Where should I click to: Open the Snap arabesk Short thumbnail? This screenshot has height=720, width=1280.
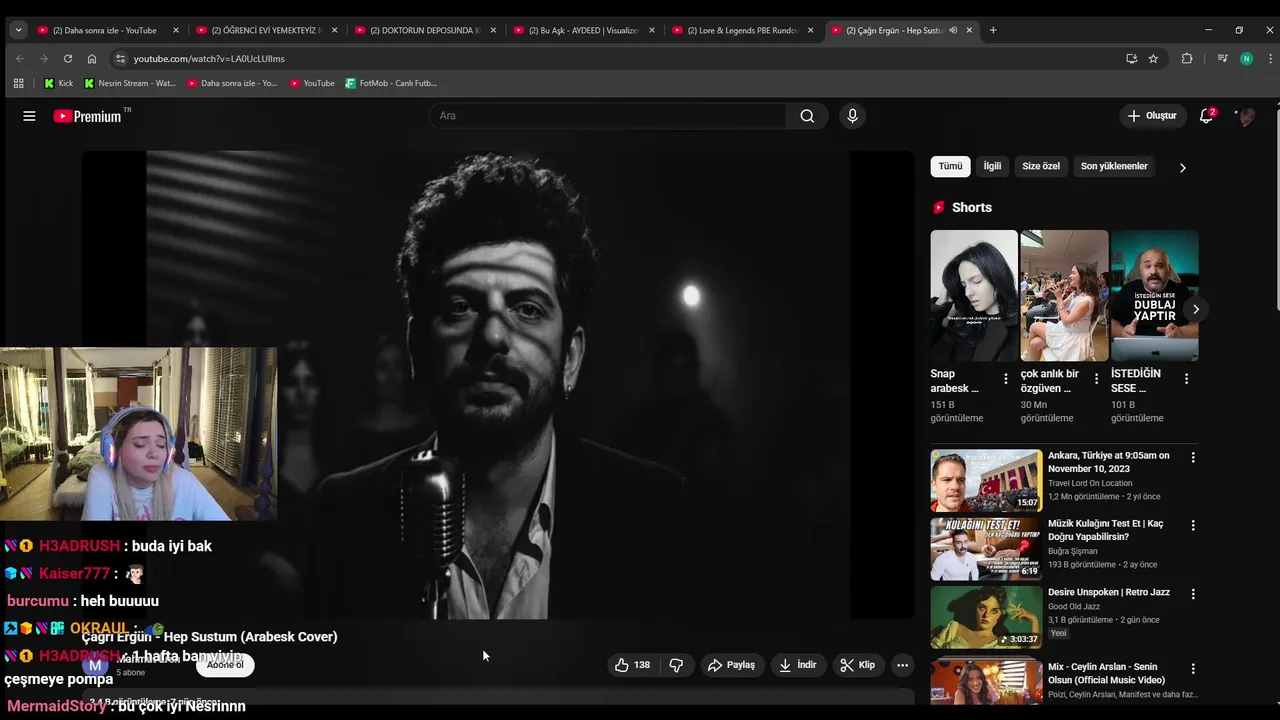[x=974, y=295]
